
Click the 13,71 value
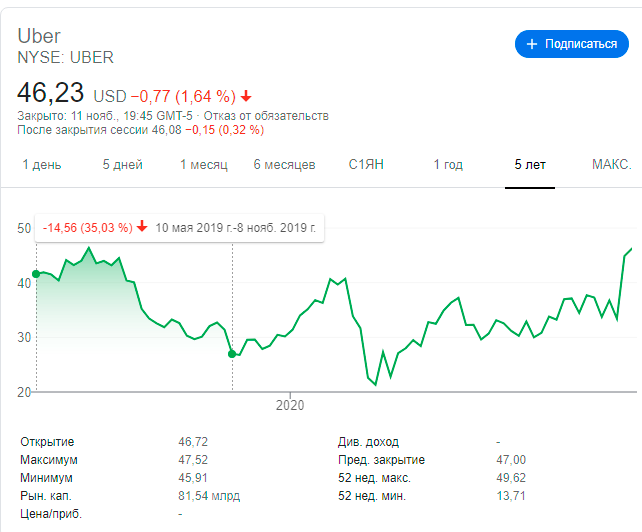(x=511, y=496)
